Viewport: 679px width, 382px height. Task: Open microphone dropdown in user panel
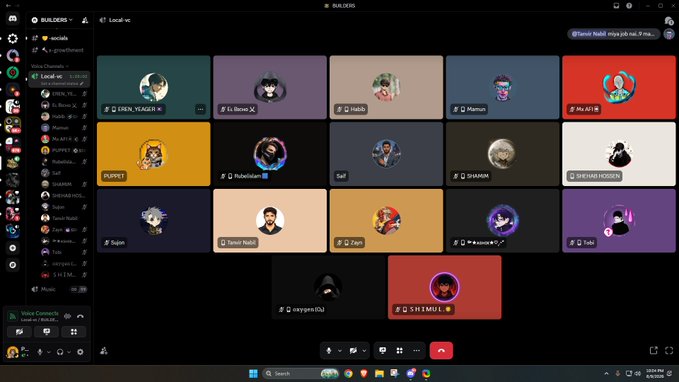tap(49, 352)
